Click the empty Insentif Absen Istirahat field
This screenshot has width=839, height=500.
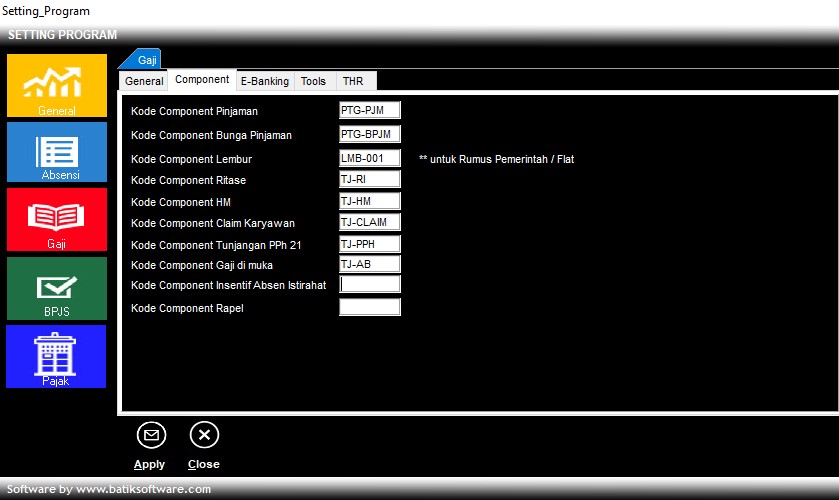click(369, 285)
